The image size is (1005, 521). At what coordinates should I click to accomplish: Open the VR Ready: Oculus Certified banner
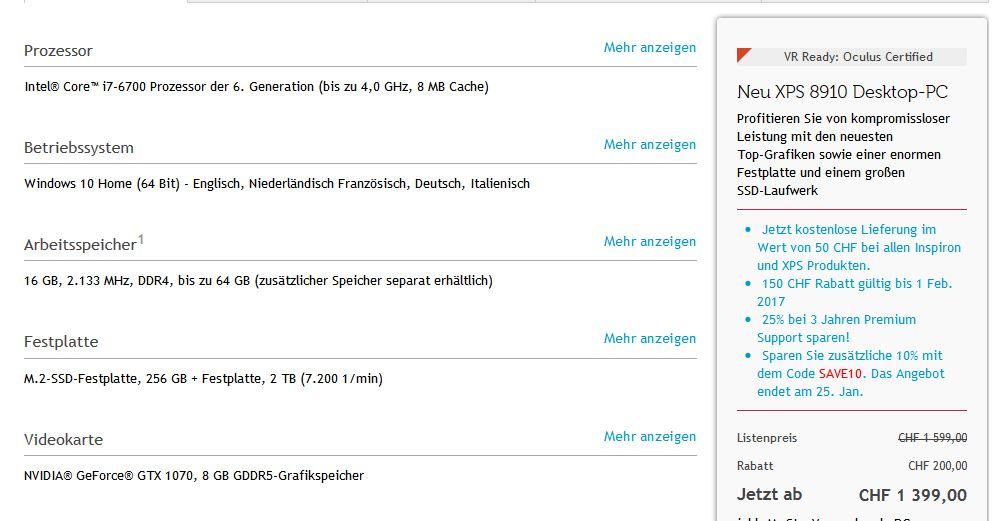(858, 57)
